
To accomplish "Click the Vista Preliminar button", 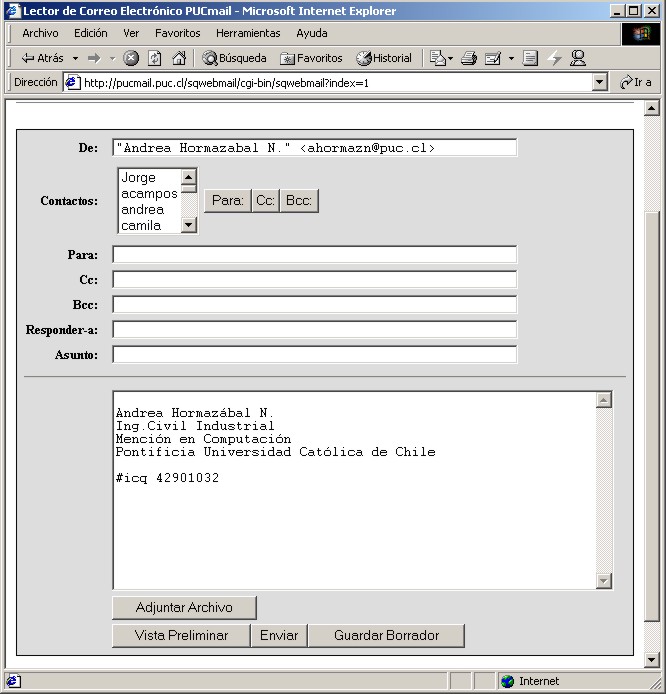I will [181, 636].
